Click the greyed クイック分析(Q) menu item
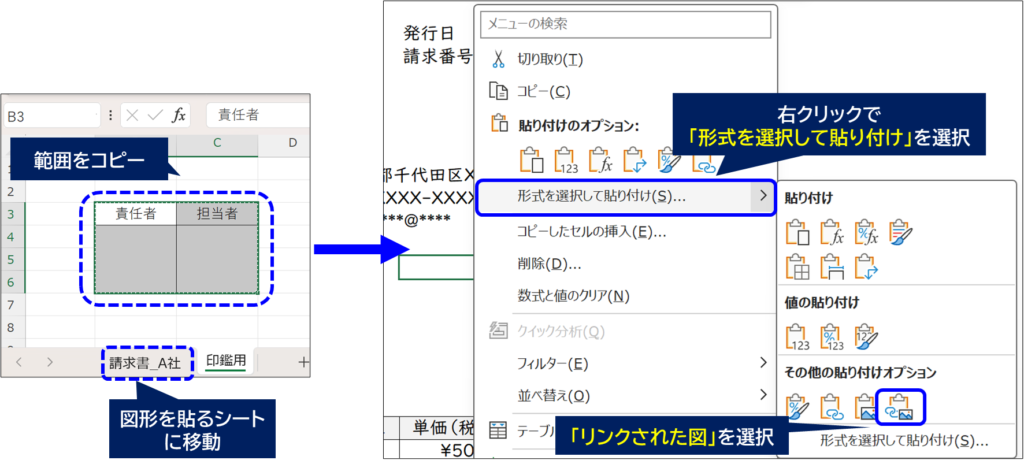Viewport: 1024px width, 464px height. point(562,331)
